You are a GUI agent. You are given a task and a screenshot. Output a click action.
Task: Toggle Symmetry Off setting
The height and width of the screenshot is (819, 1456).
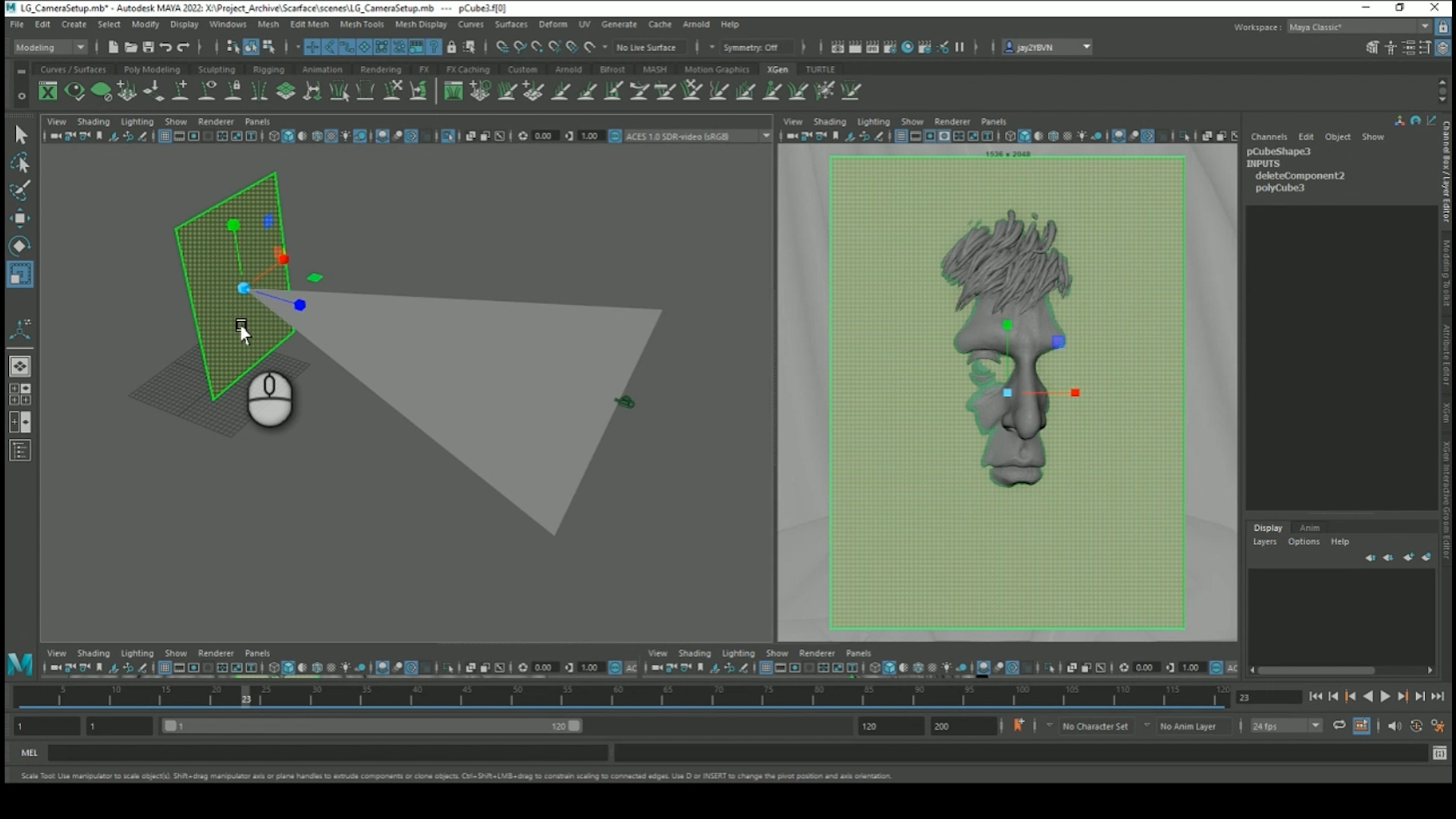[x=751, y=47]
